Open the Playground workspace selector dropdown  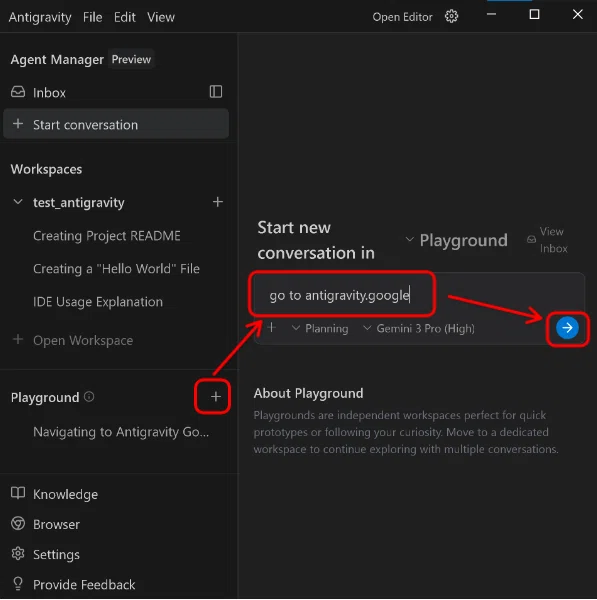pos(457,240)
